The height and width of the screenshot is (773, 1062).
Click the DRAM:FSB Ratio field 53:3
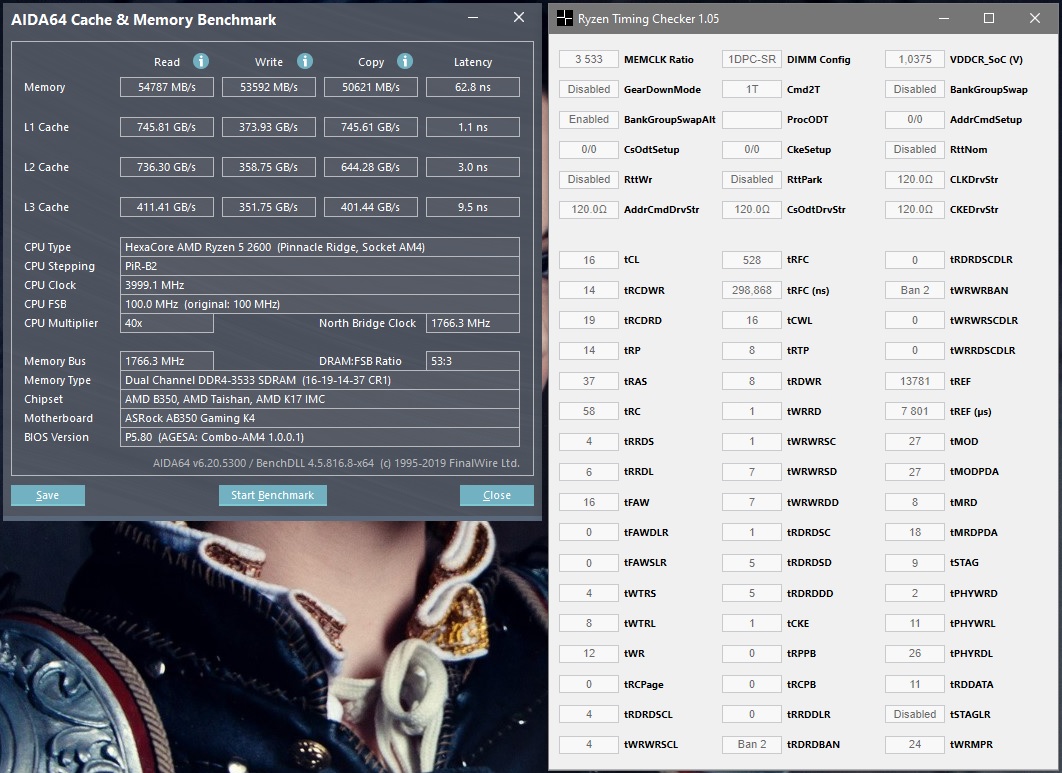pos(473,361)
